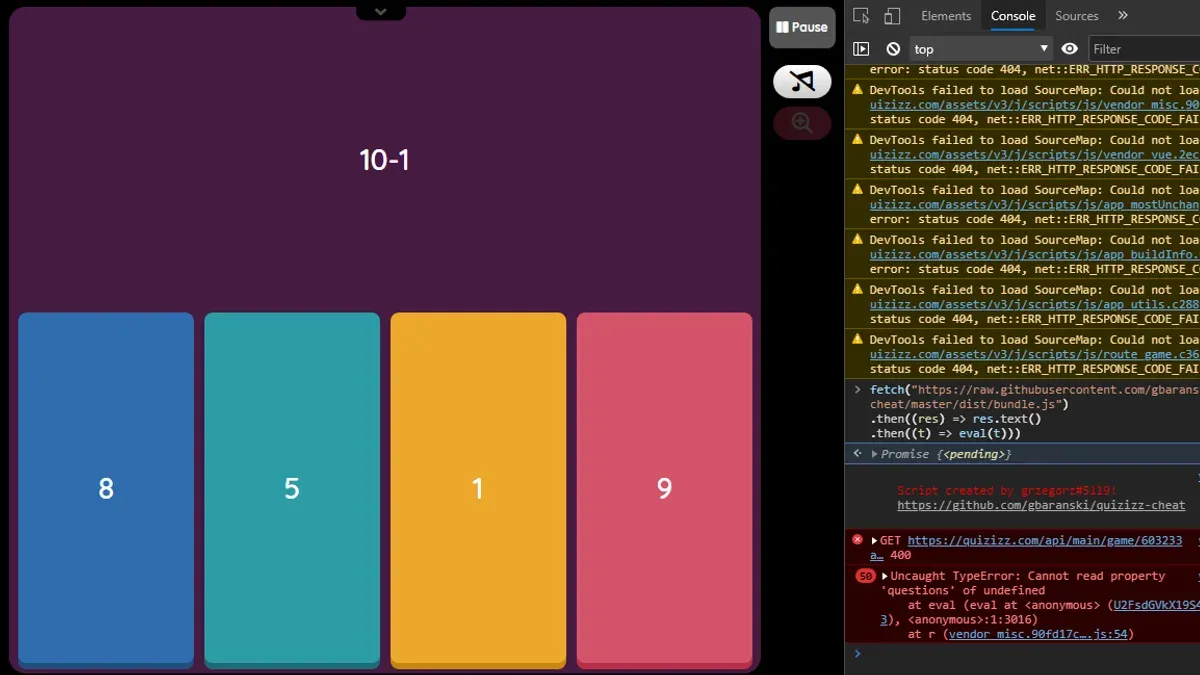Show more DevTools tabs

point(1123,16)
